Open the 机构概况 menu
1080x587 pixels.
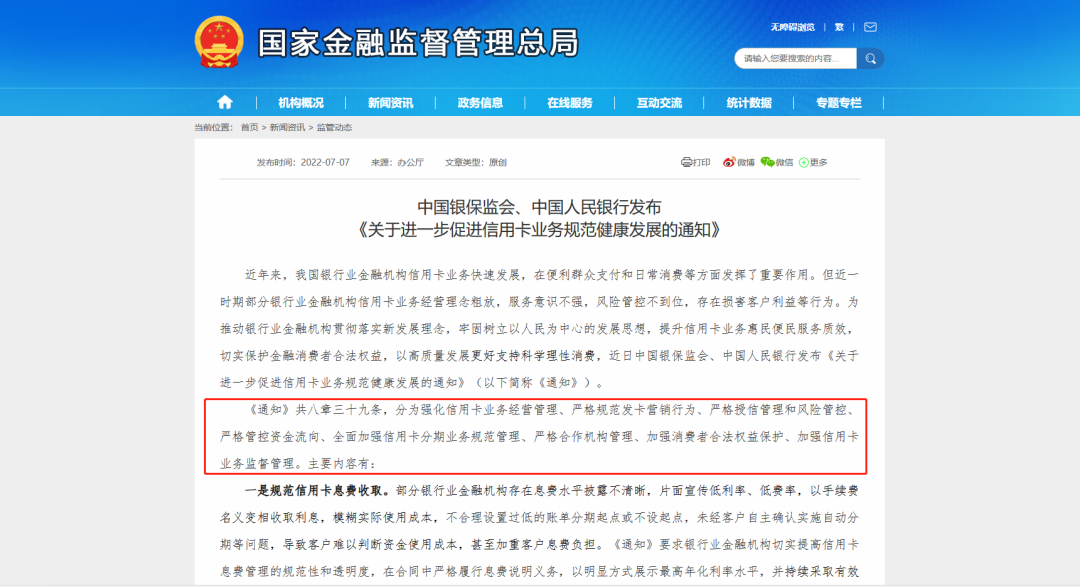point(301,103)
